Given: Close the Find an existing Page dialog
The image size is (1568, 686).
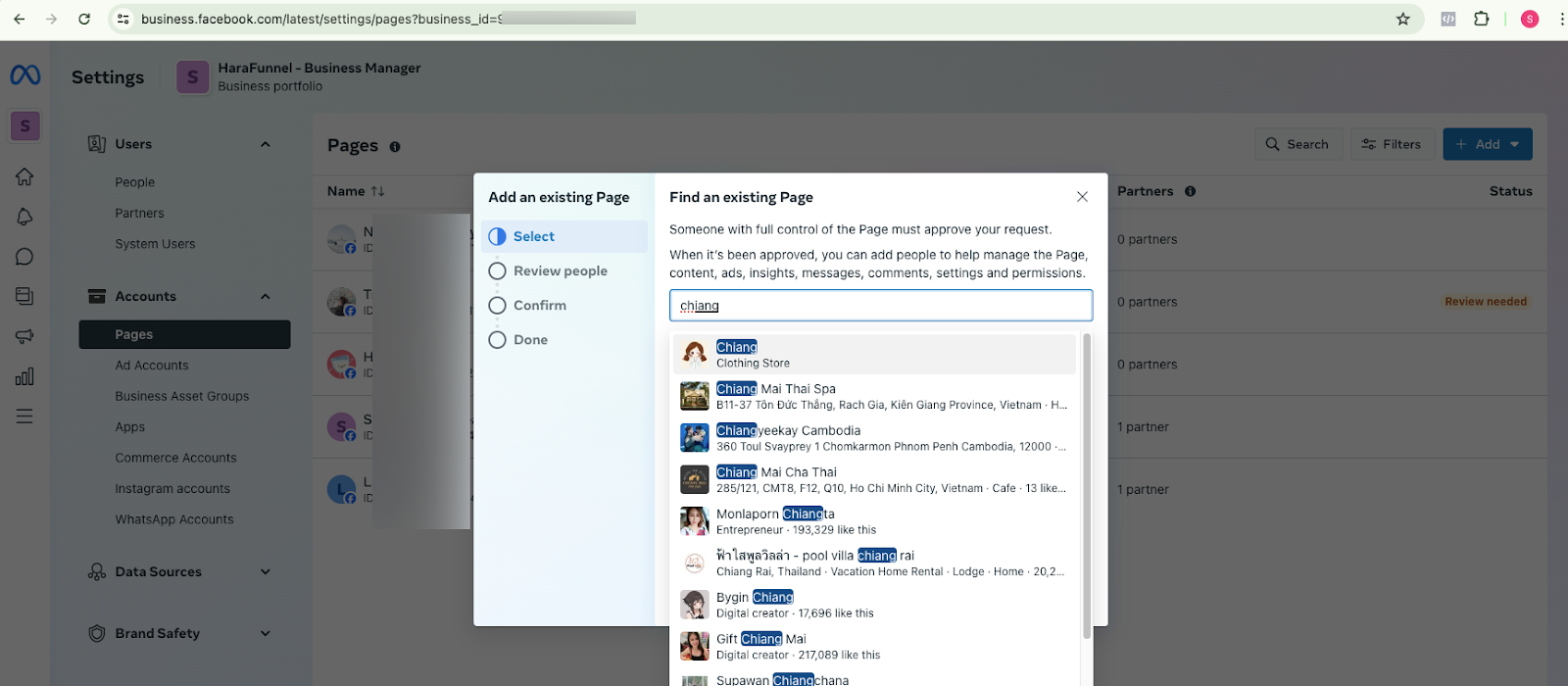Looking at the screenshot, I should (x=1082, y=197).
